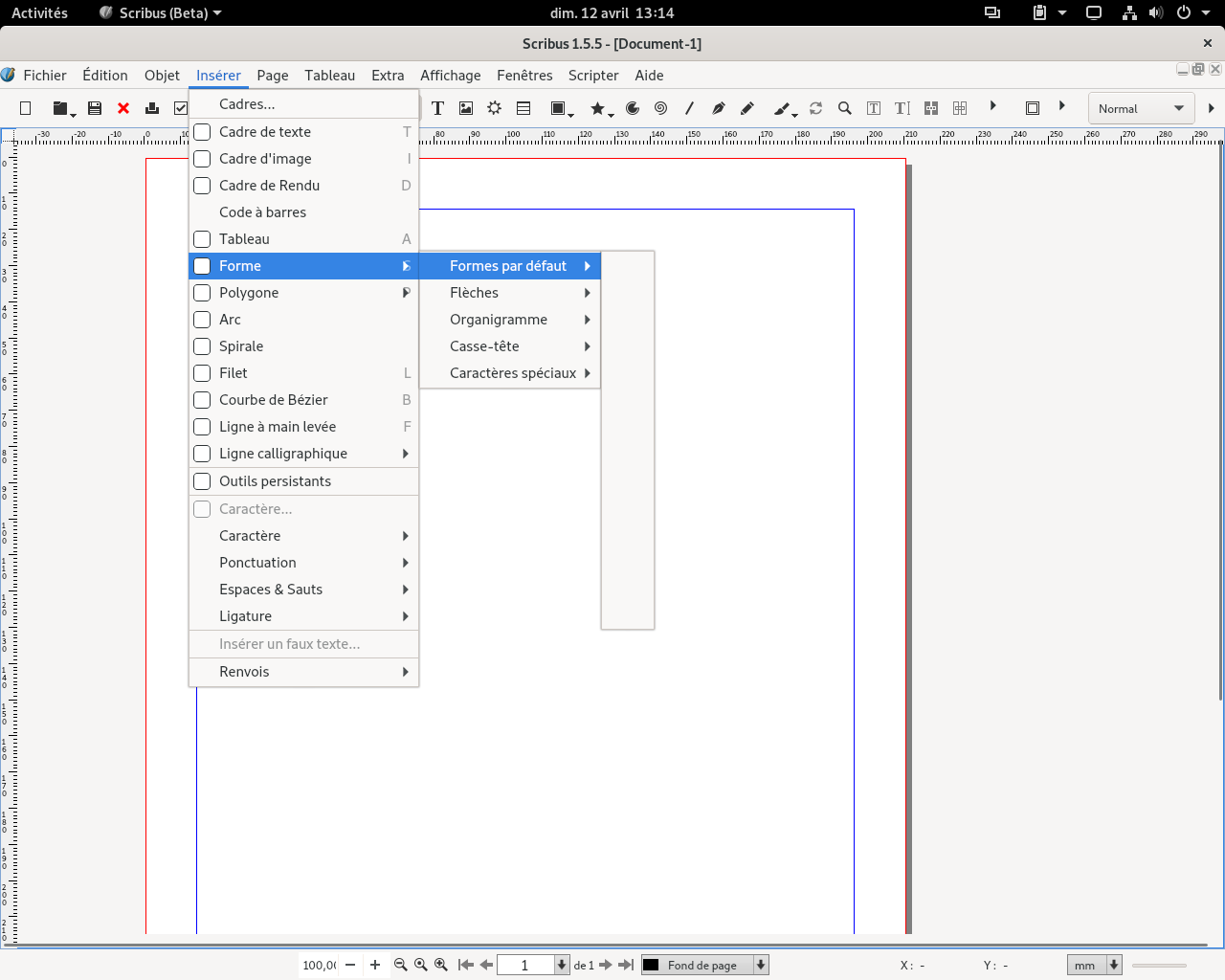Select the Insert Table tool
Viewport: 1225px width, 980px height.
point(523,107)
